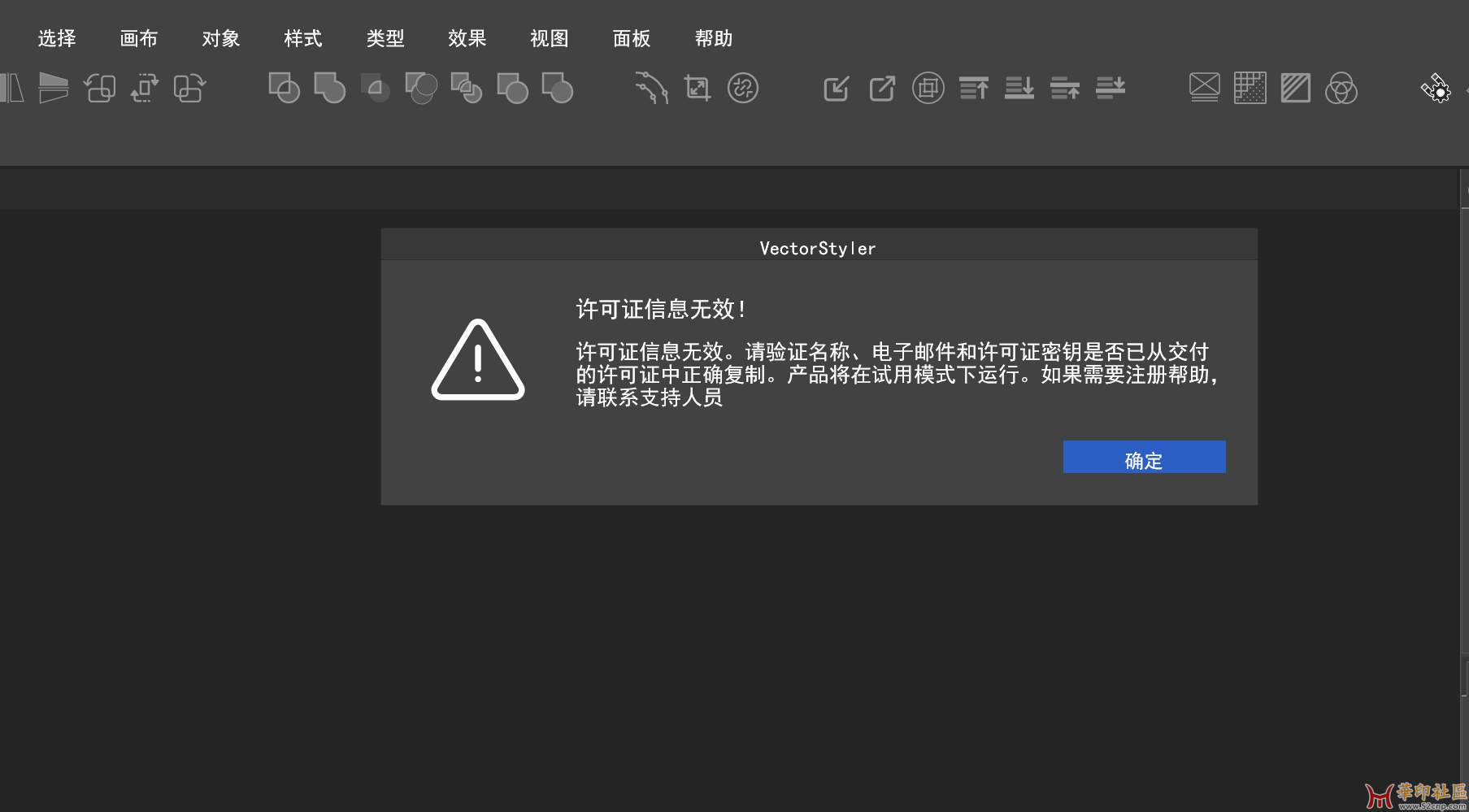Click the circled overlapping squares group icon
The image size is (1469, 812).
pyautogui.click(x=928, y=88)
